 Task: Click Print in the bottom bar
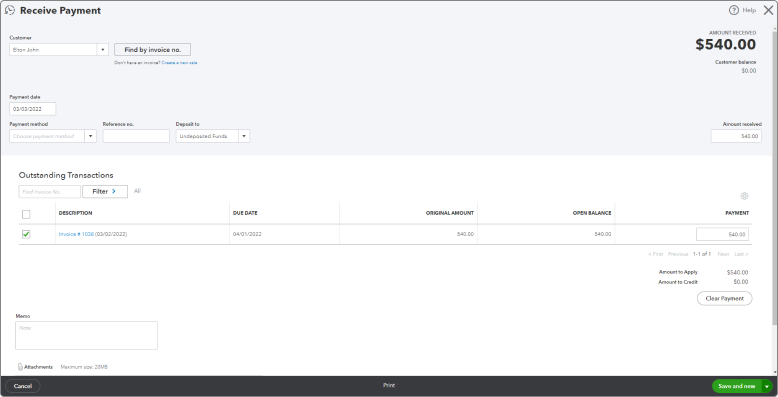[x=389, y=386]
